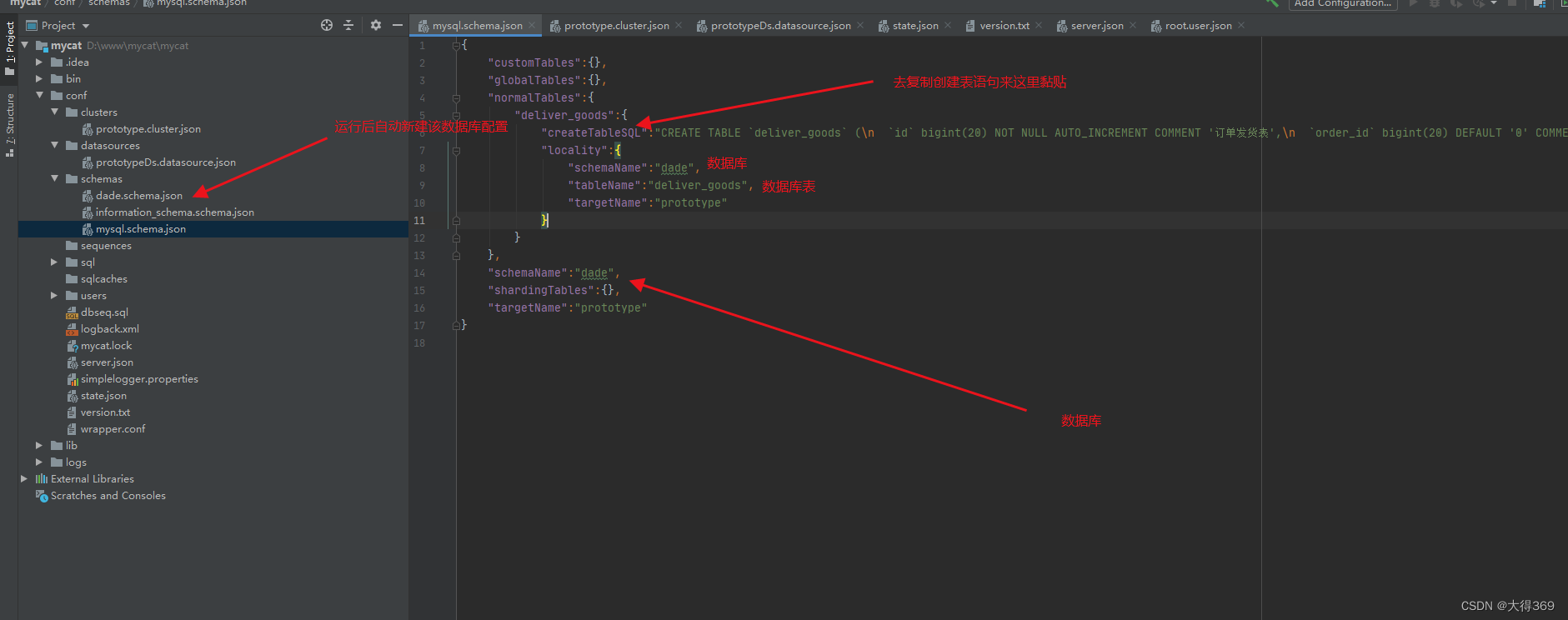Expand the sql folder
The height and width of the screenshot is (620, 1568).
click(55, 262)
